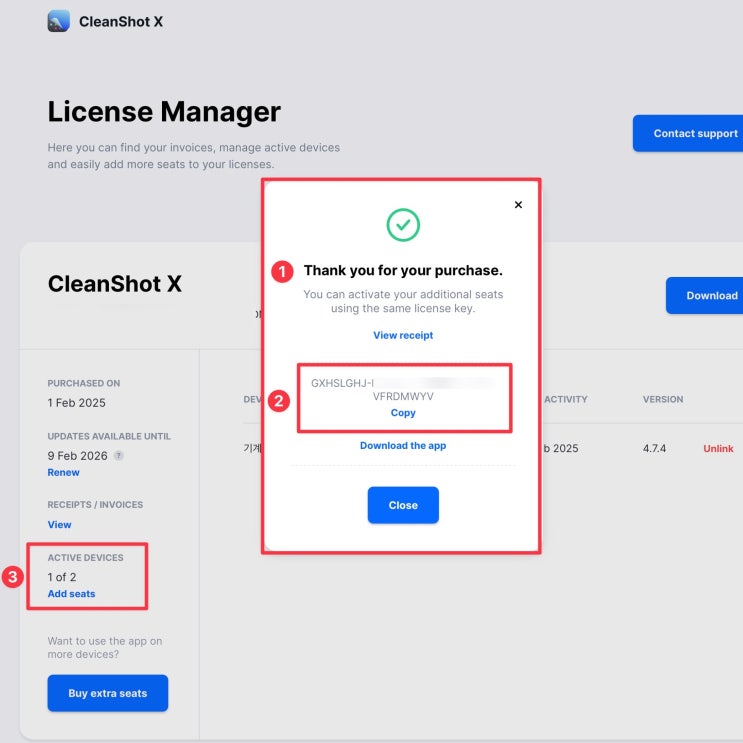Click the '1 of 2' active devices value
The width and height of the screenshot is (743, 743).
(x=62, y=577)
